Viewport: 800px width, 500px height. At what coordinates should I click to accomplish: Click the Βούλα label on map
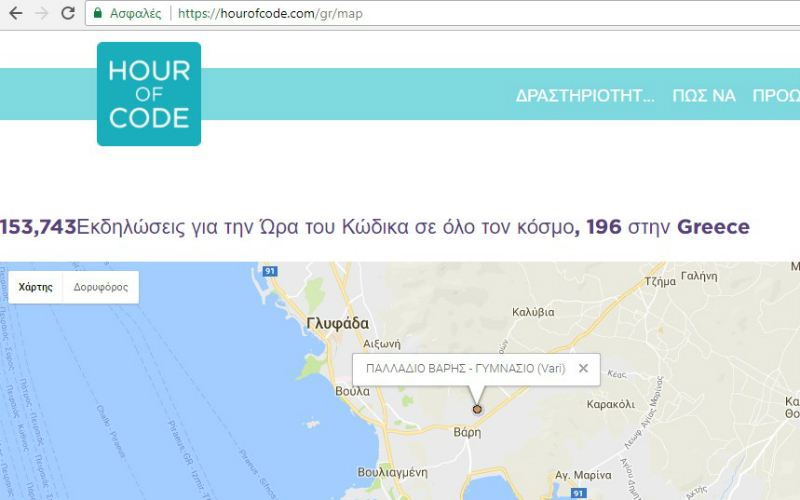[353, 391]
